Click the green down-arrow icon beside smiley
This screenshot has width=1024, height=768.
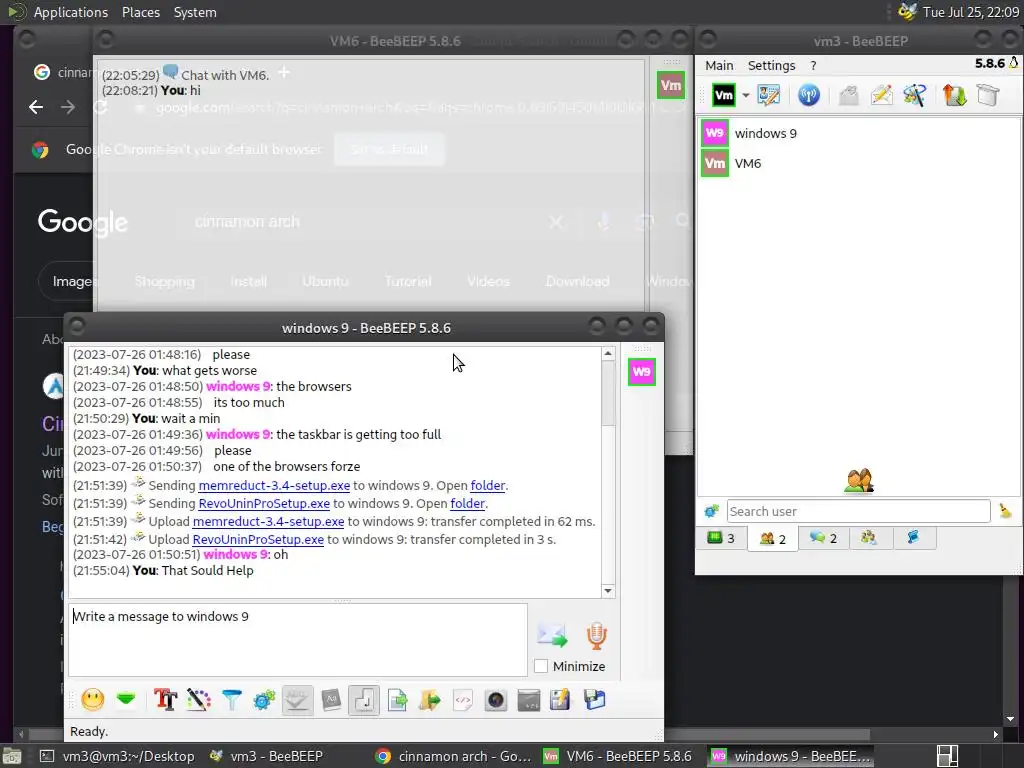tap(126, 700)
